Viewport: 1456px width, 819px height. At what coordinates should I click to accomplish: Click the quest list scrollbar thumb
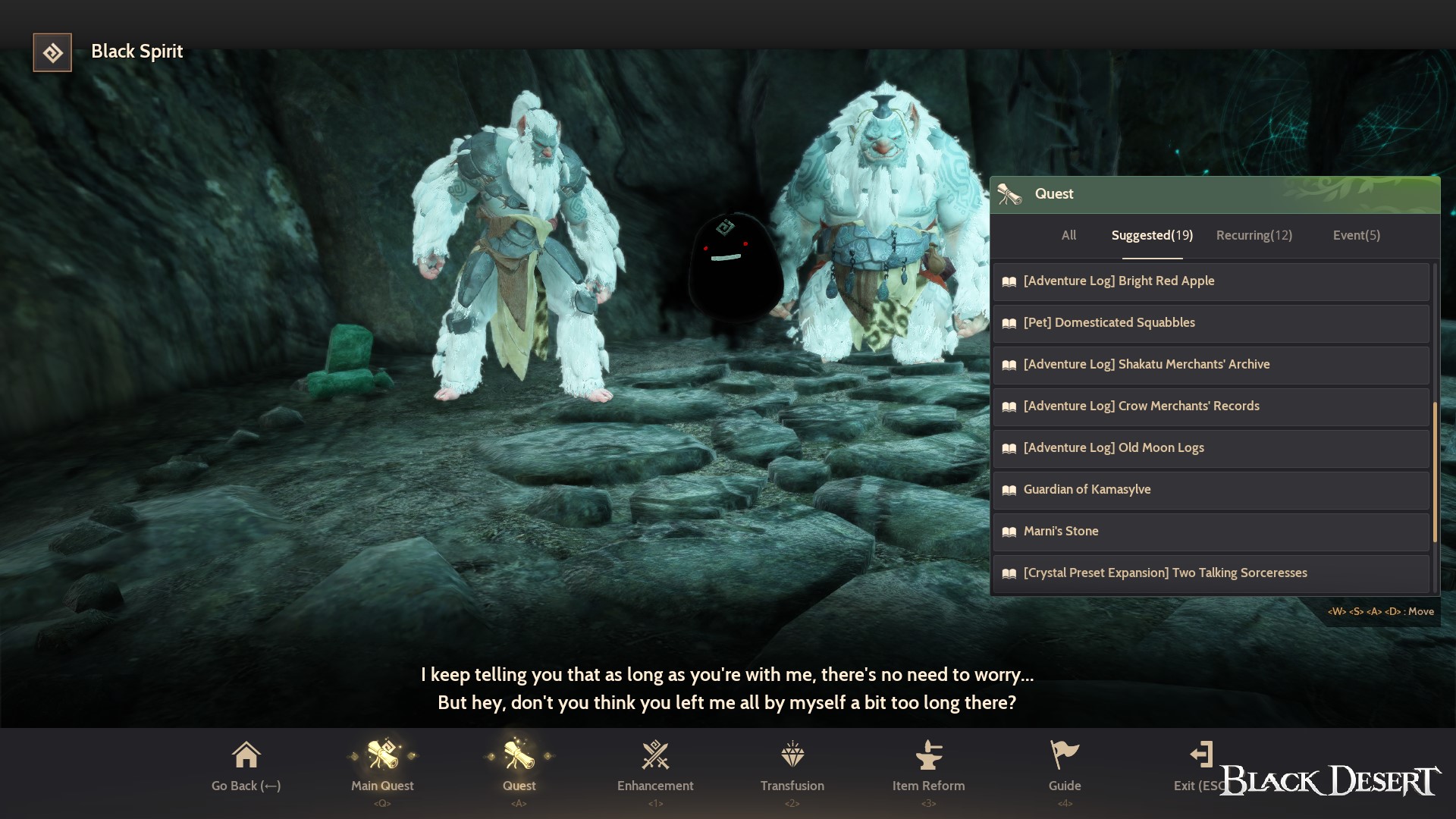point(1435,472)
